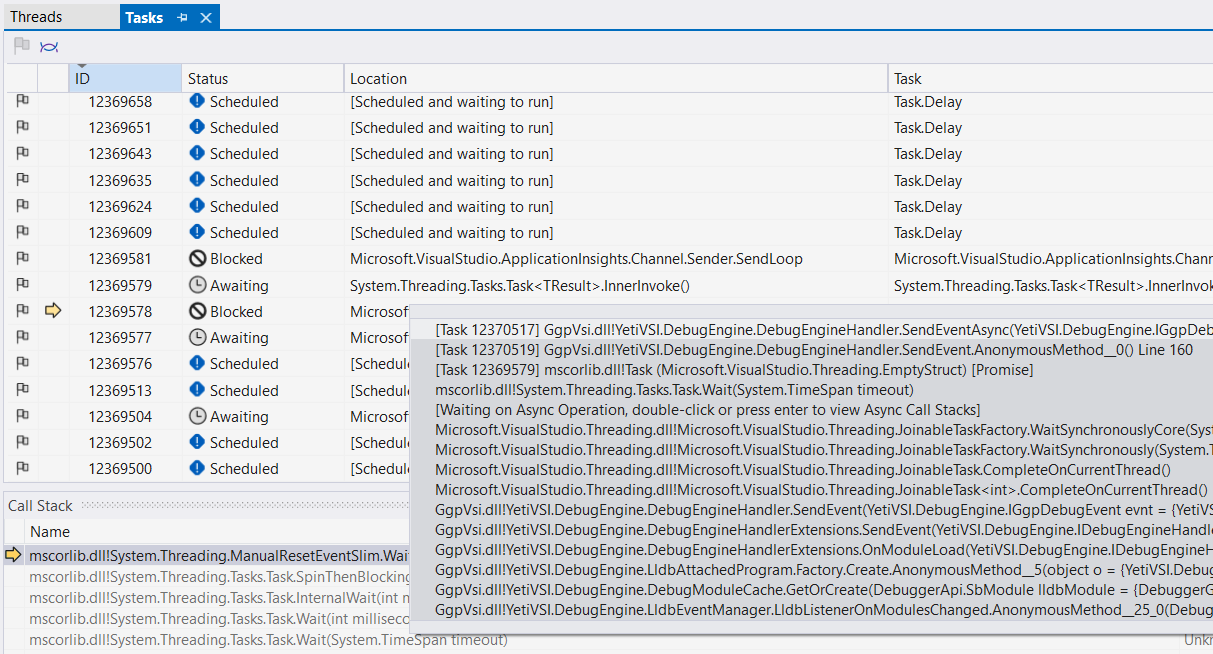Close the Tasks tab
Image resolution: width=1213 pixels, height=654 pixels.
click(x=206, y=18)
